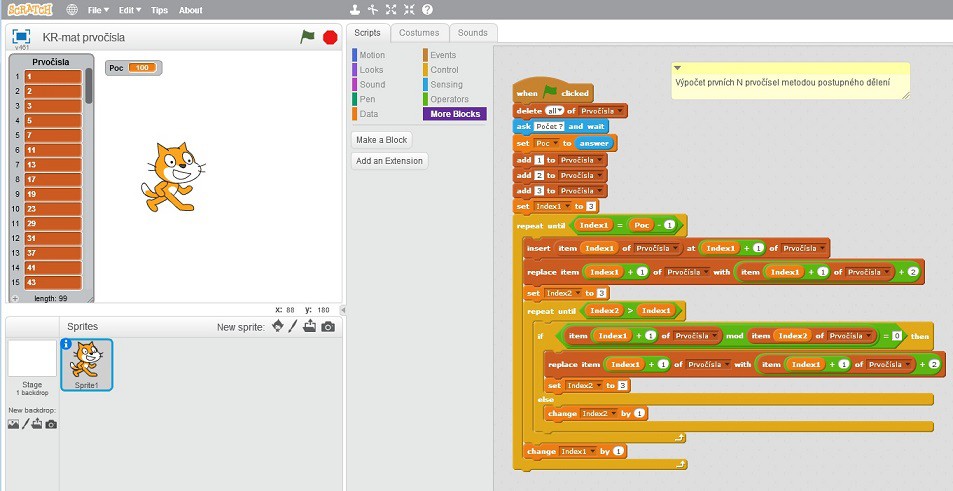Open the Sprite1 info button

(x=67, y=345)
